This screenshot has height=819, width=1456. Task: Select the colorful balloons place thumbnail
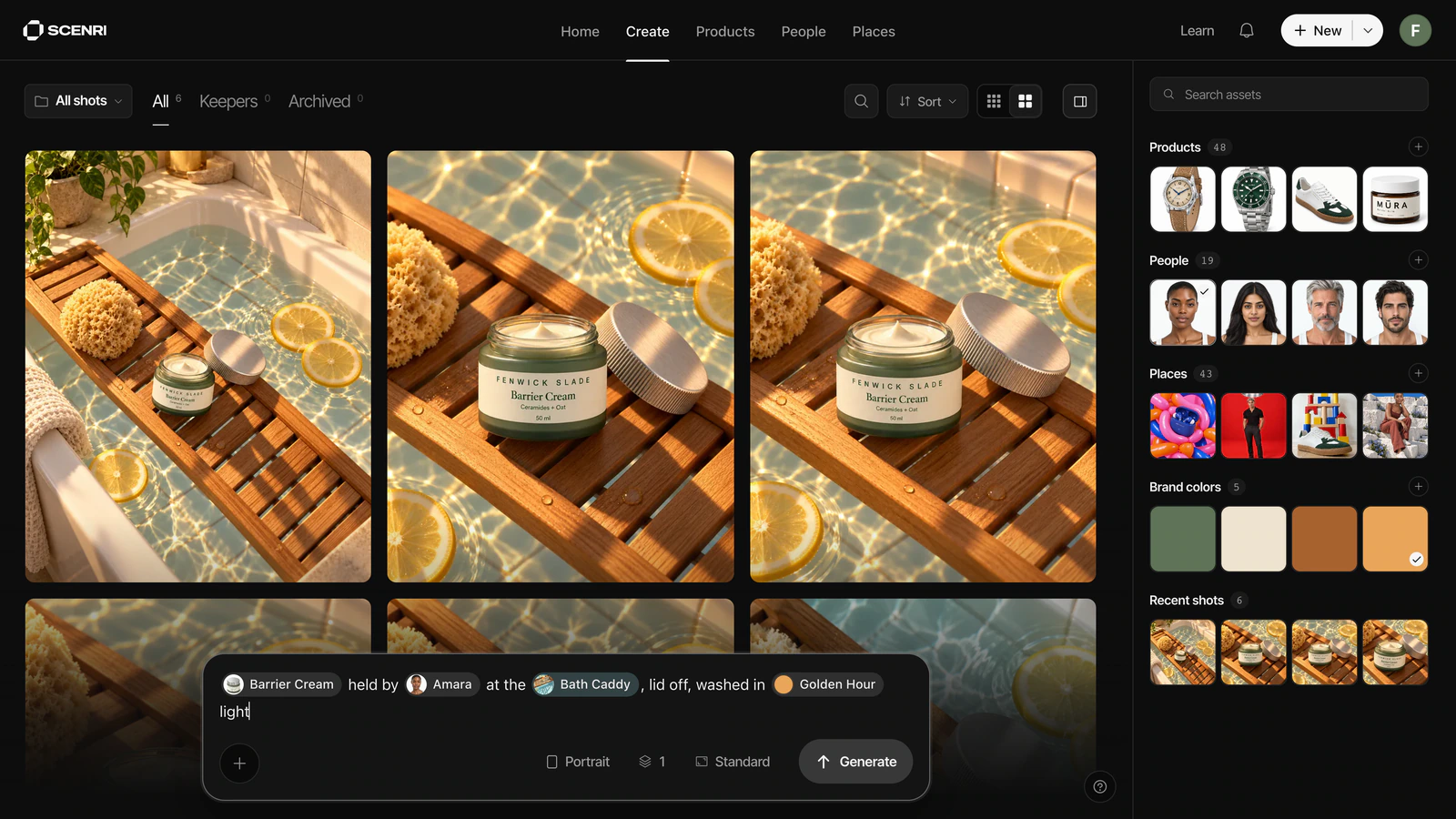[1182, 426]
